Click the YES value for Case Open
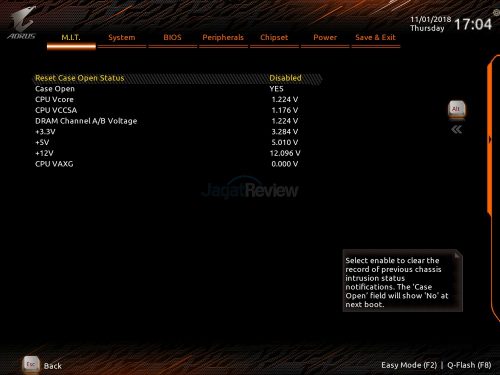 click(x=276, y=89)
